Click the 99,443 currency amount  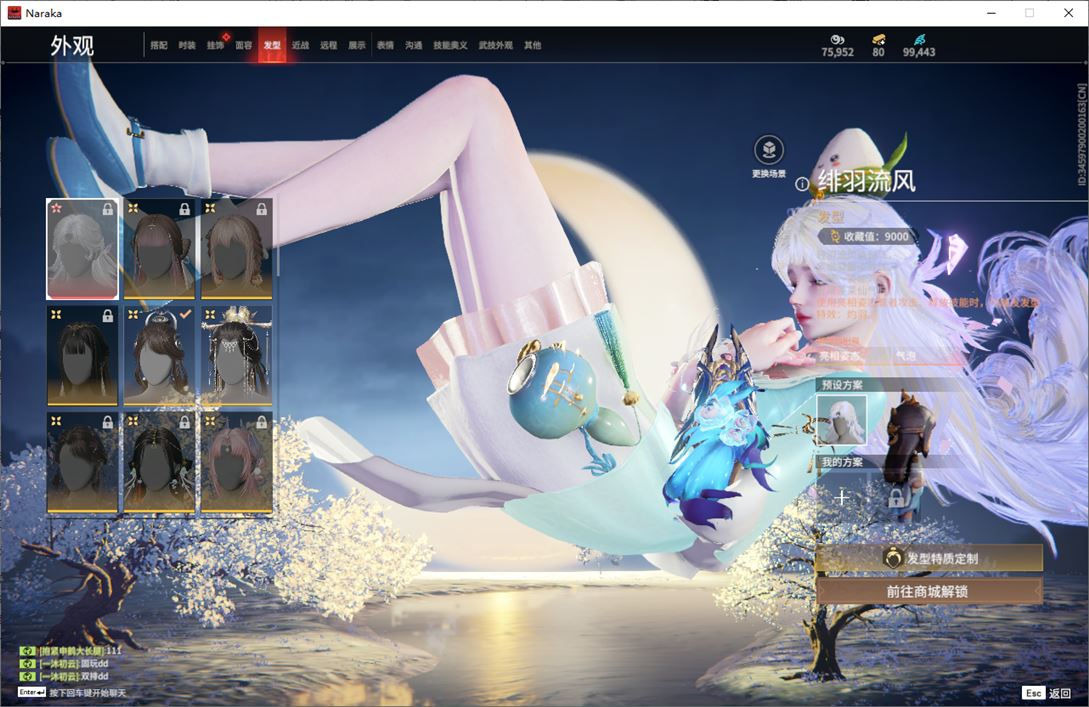click(919, 52)
